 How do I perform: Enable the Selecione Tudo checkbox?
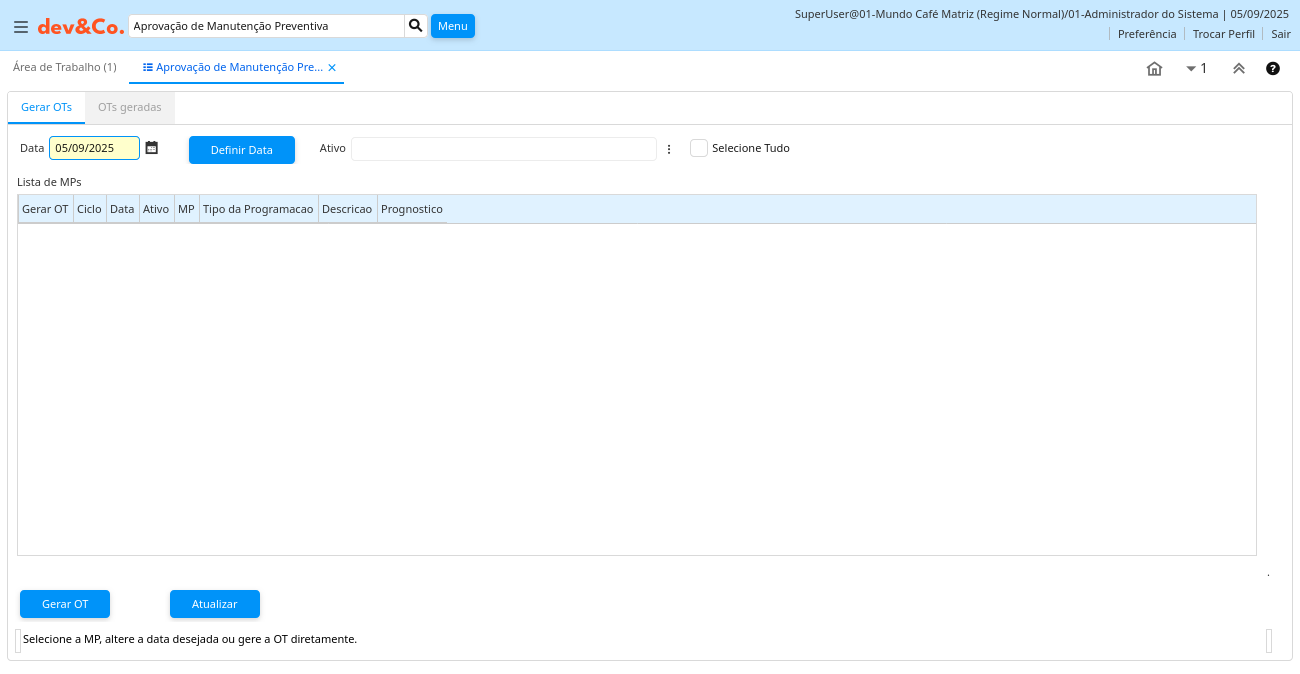699,148
